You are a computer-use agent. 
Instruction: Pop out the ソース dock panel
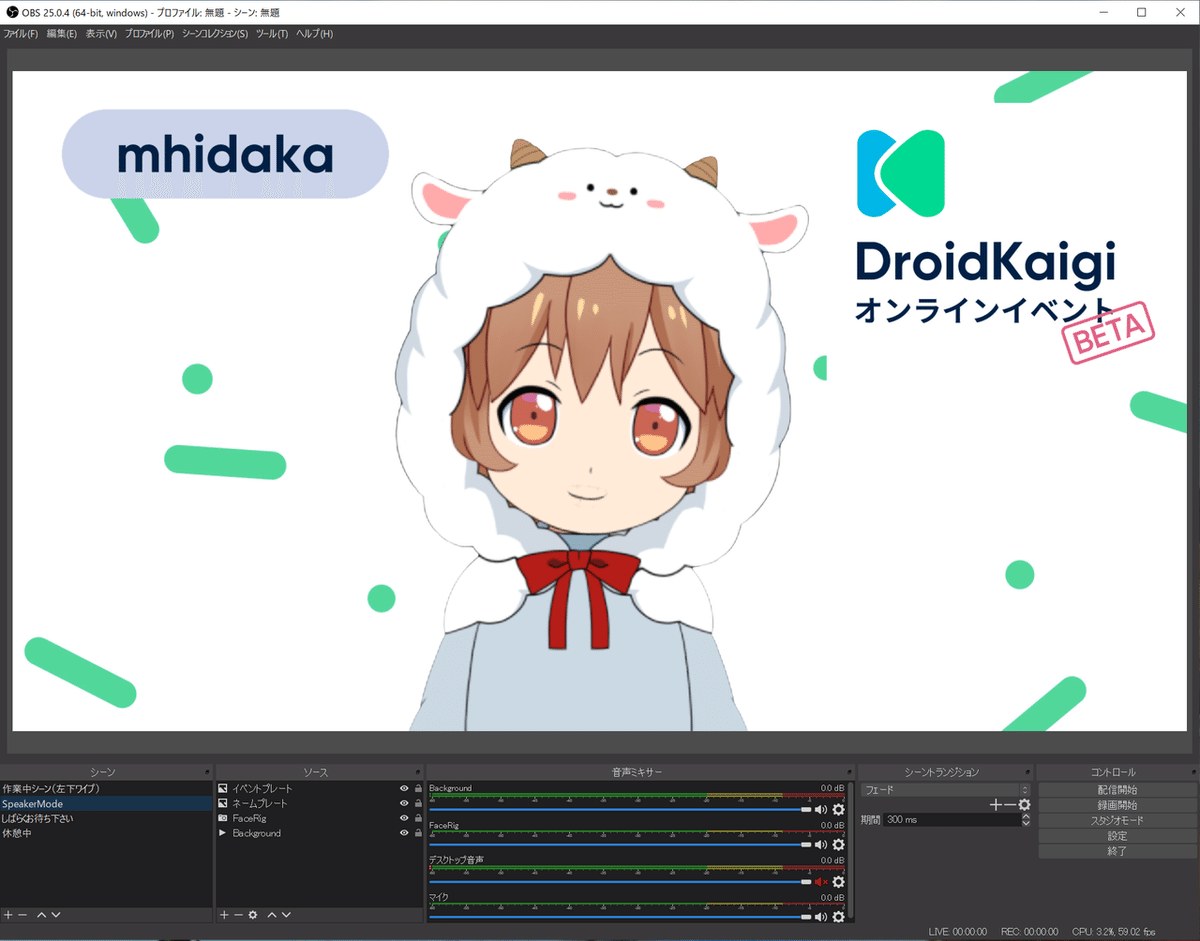418,772
